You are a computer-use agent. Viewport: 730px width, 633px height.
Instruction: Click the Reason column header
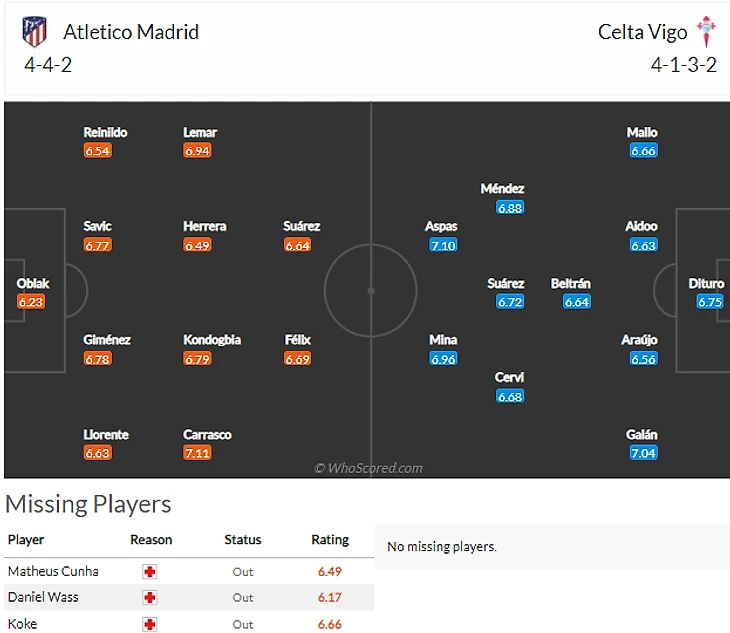151,540
